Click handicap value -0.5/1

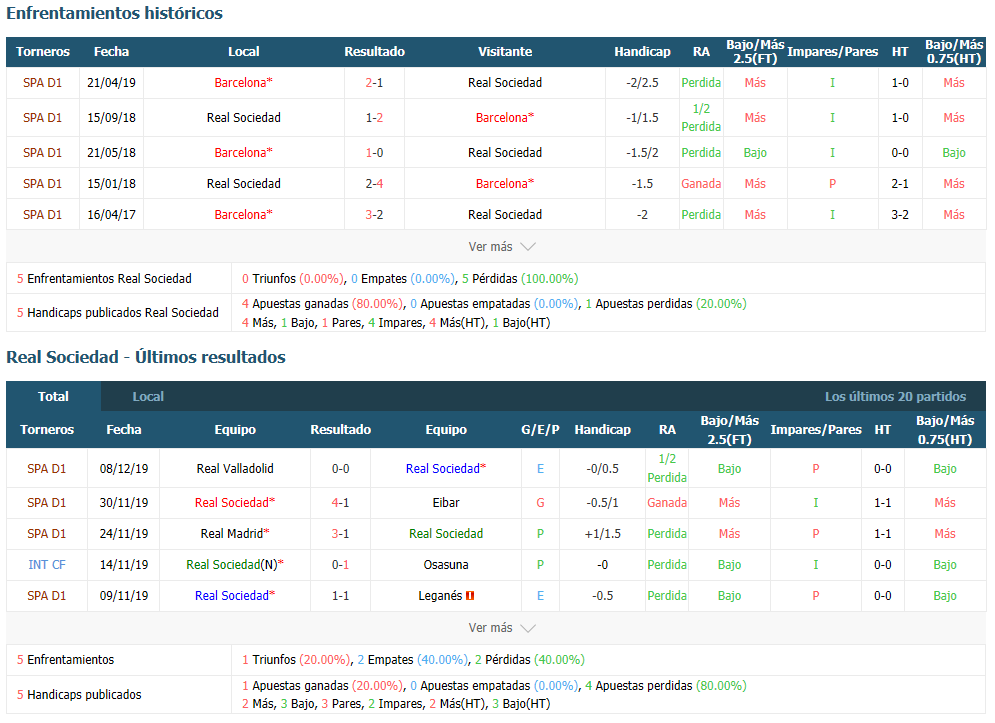(x=603, y=503)
